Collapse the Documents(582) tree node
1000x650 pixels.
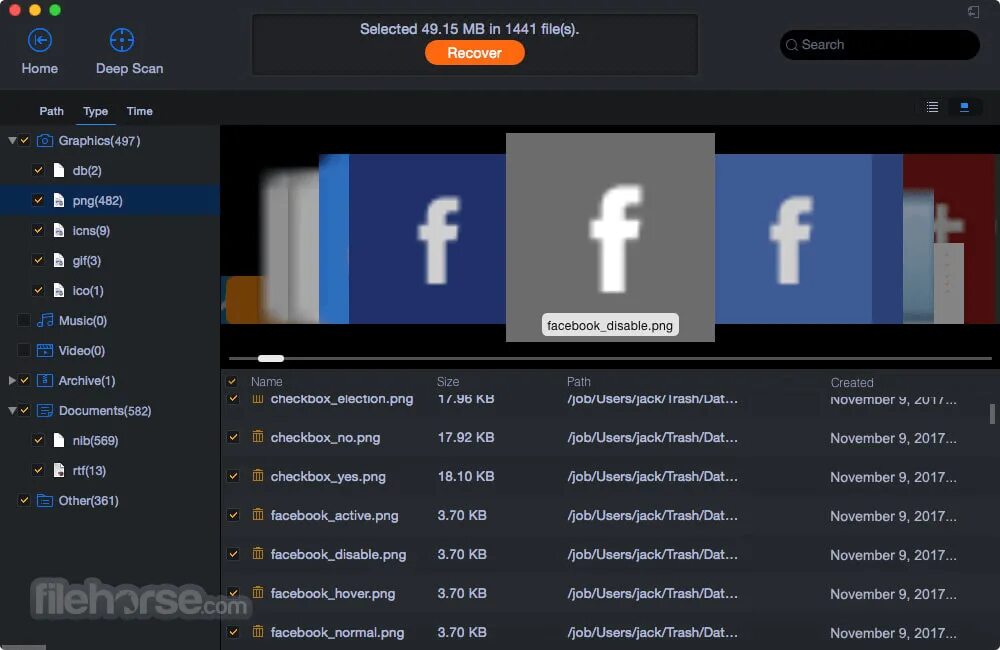click(x=12, y=410)
